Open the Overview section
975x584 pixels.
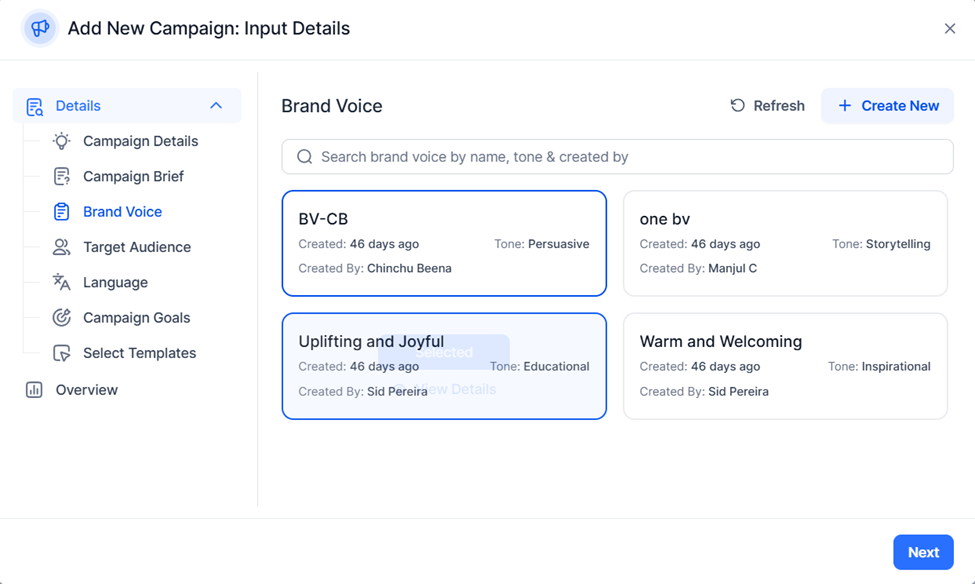click(86, 390)
